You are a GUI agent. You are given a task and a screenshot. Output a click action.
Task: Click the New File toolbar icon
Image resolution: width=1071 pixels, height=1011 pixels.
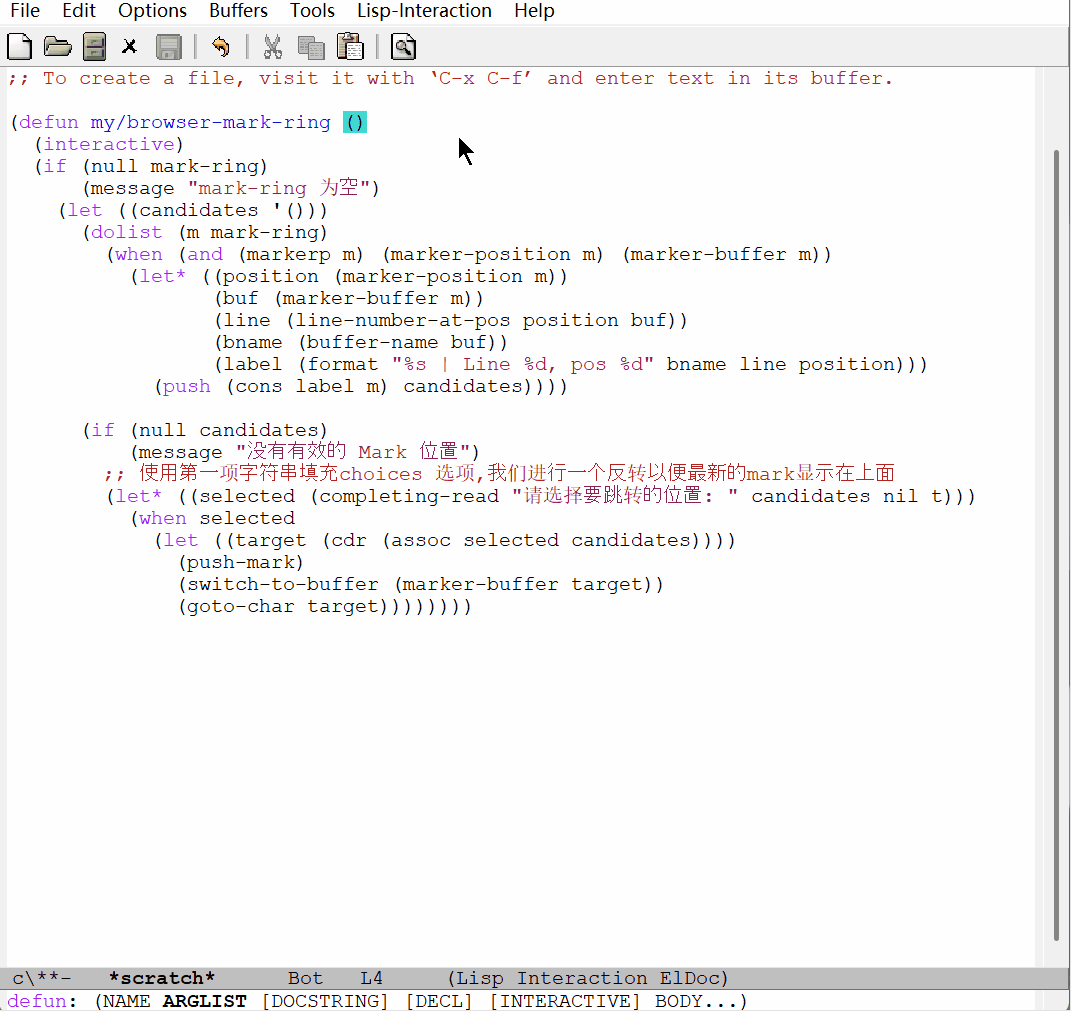point(19,46)
